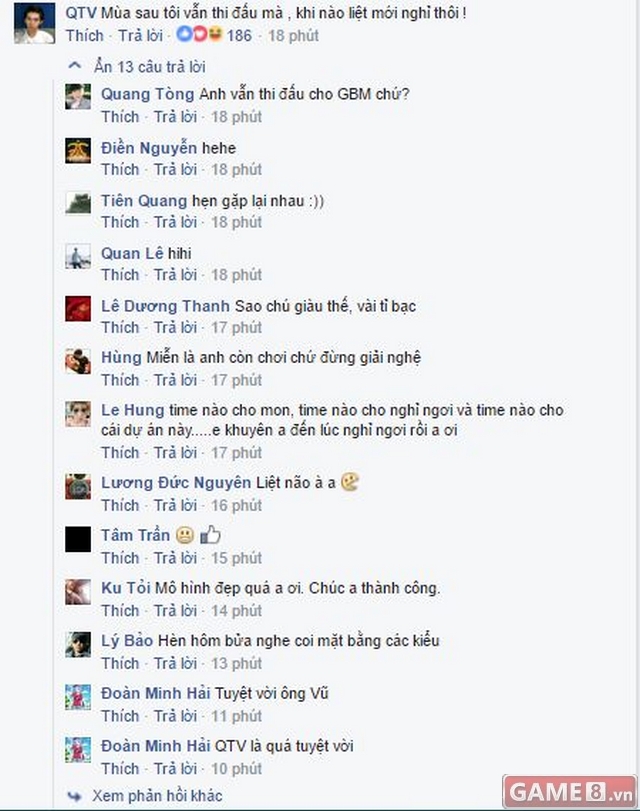
Task: Reply to Lý Bảo's comment
Action: coord(175,664)
